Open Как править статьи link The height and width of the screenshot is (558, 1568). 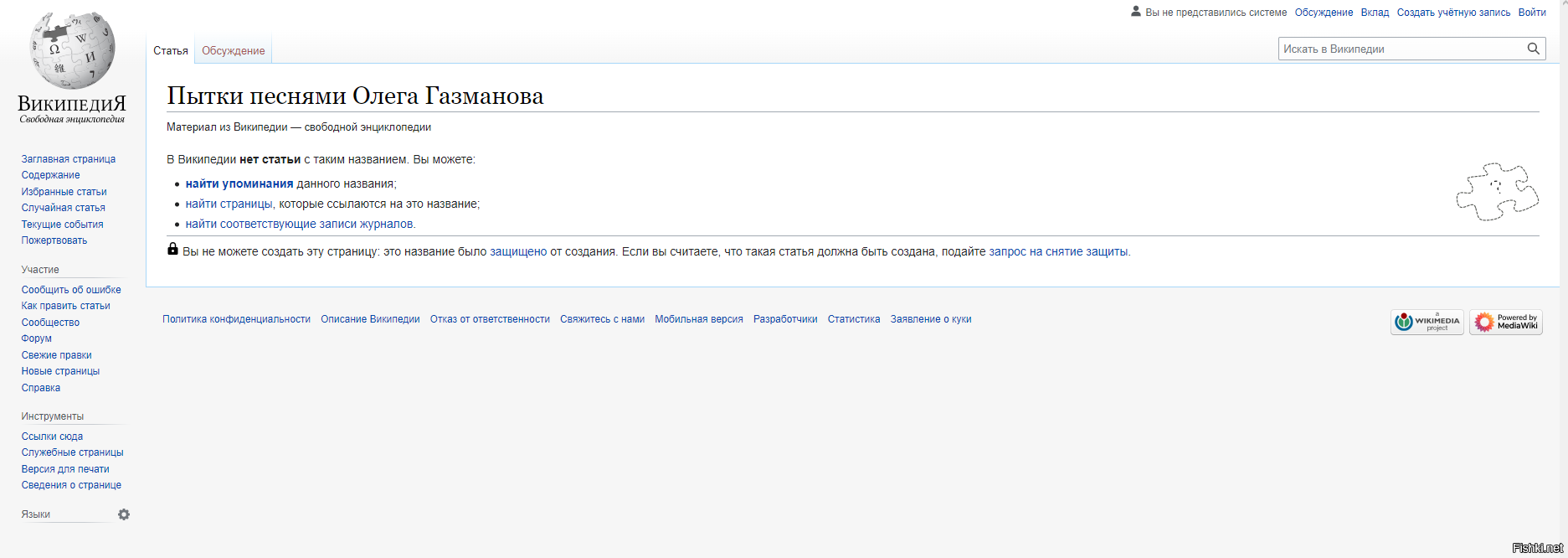click(x=66, y=306)
